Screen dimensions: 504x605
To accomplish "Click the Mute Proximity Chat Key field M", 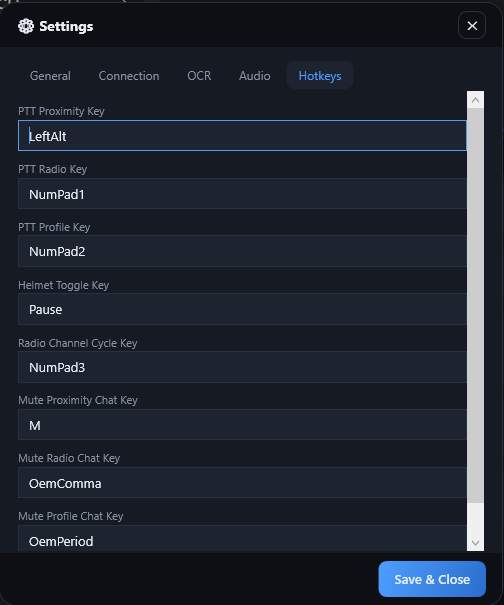I will 242,425.
